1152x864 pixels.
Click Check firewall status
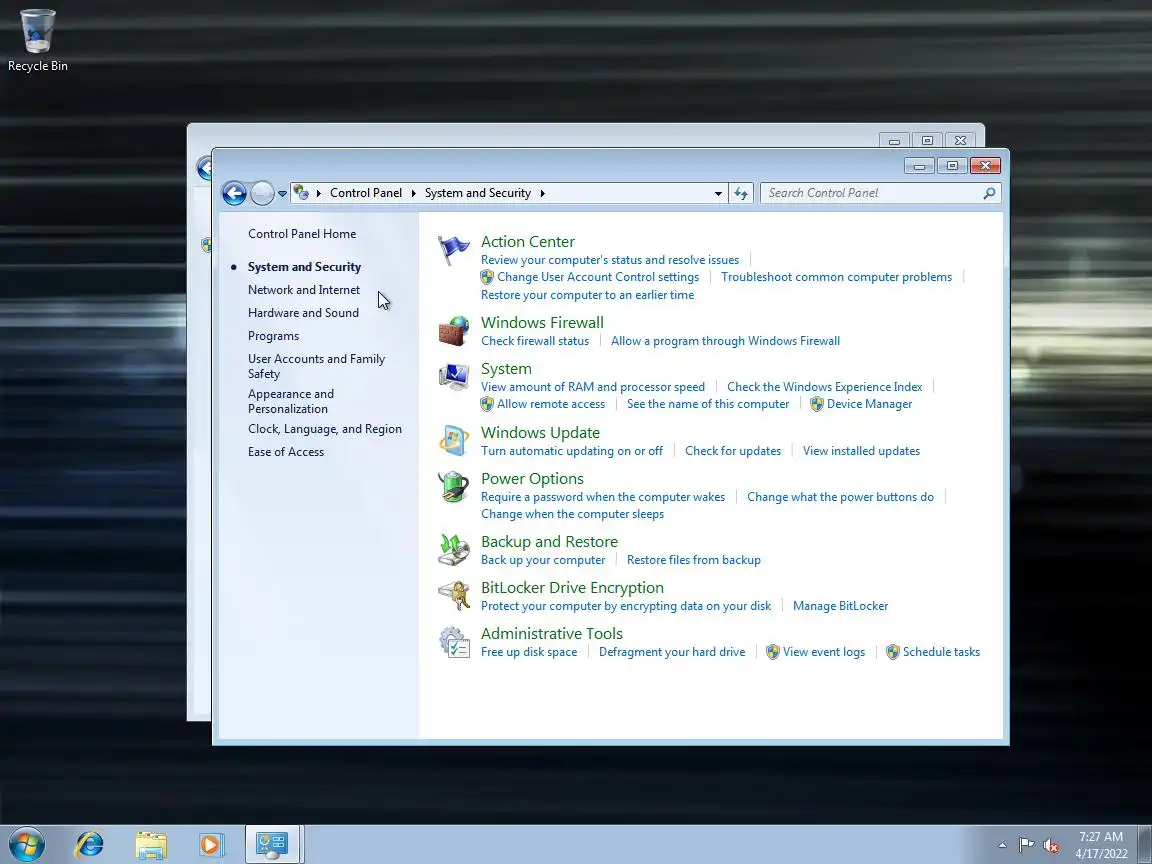point(535,341)
